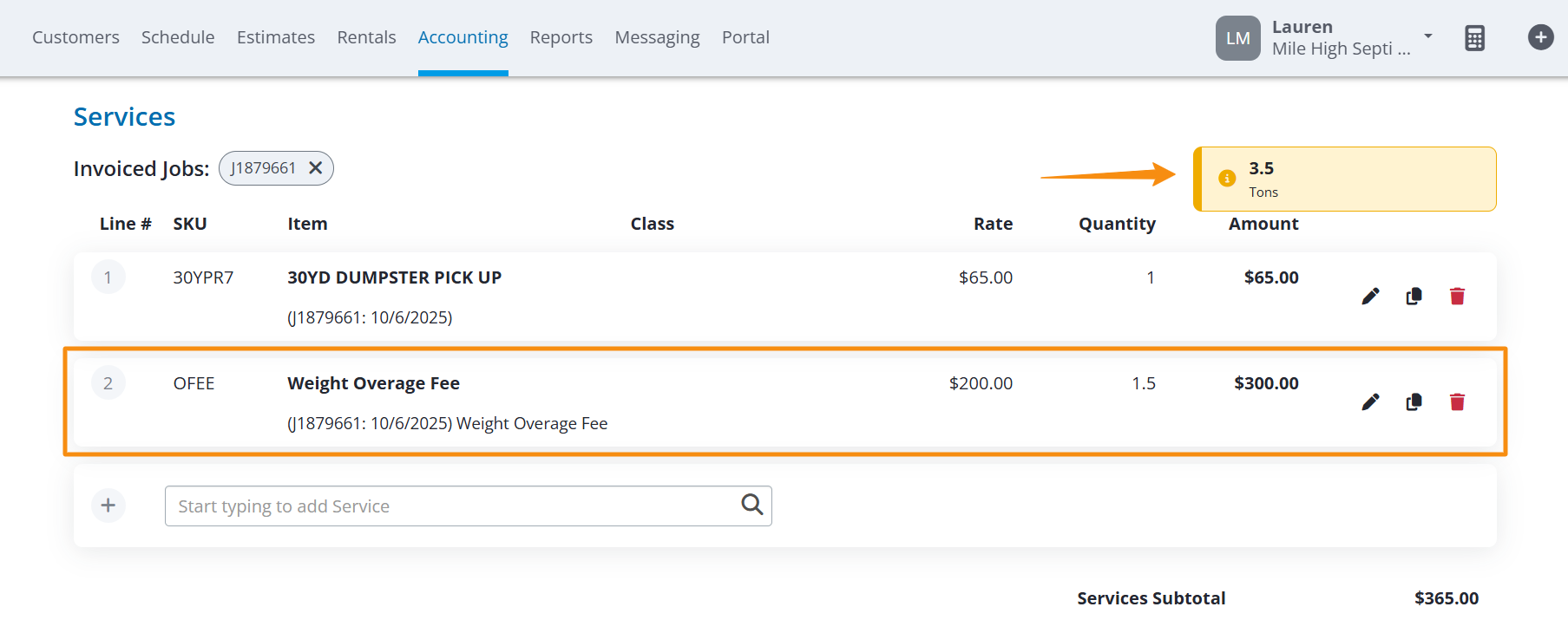The height and width of the screenshot is (633, 1568).
Task: Click line number 2 badge
Action: coord(108,383)
